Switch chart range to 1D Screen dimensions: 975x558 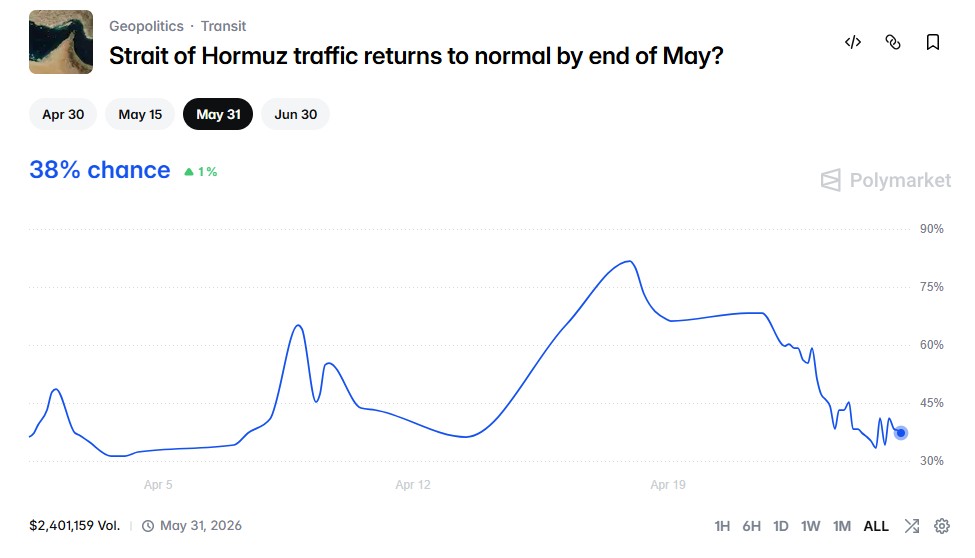(781, 526)
